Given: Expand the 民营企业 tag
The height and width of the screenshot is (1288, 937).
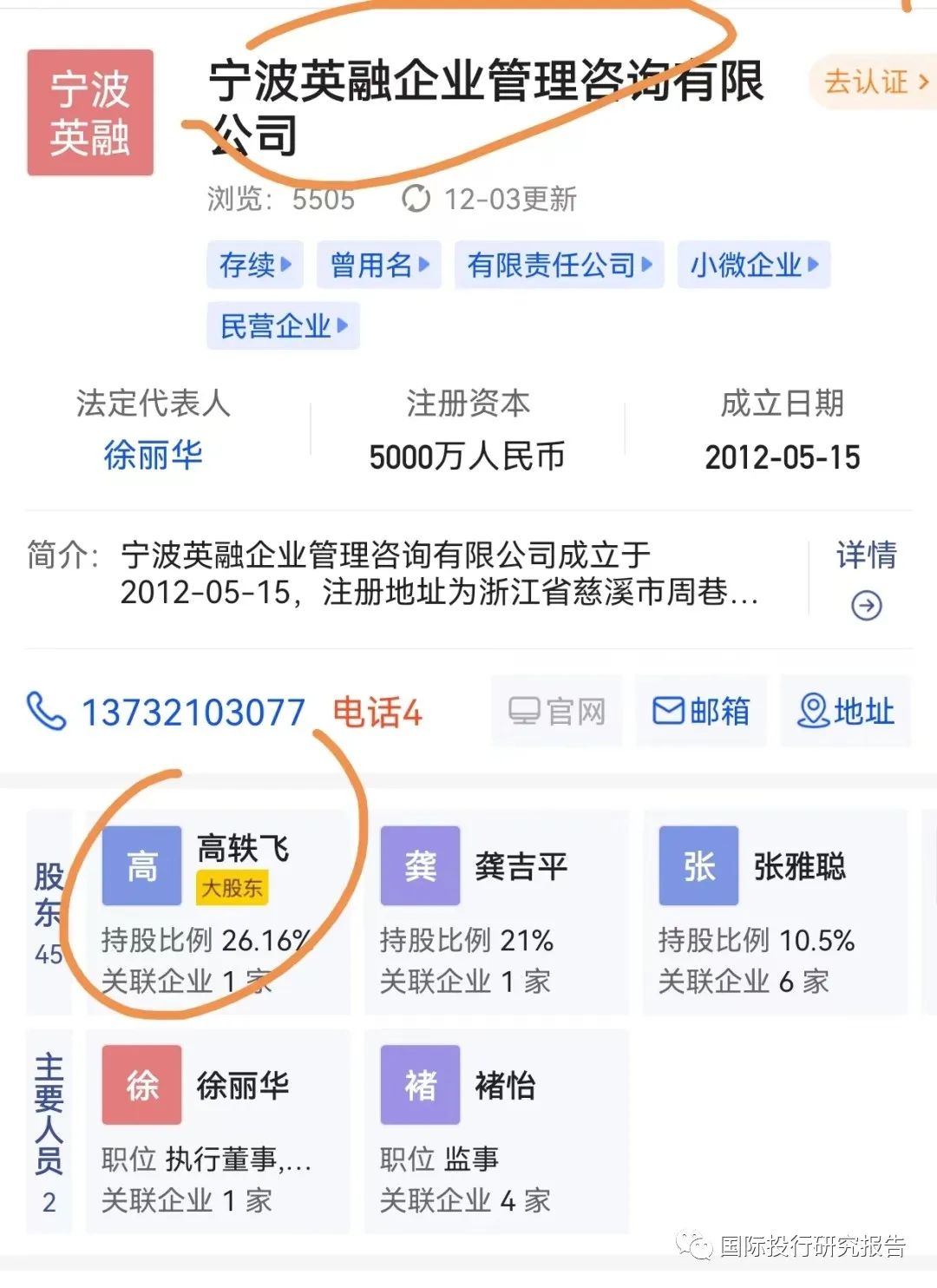Looking at the screenshot, I should pos(283,326).
